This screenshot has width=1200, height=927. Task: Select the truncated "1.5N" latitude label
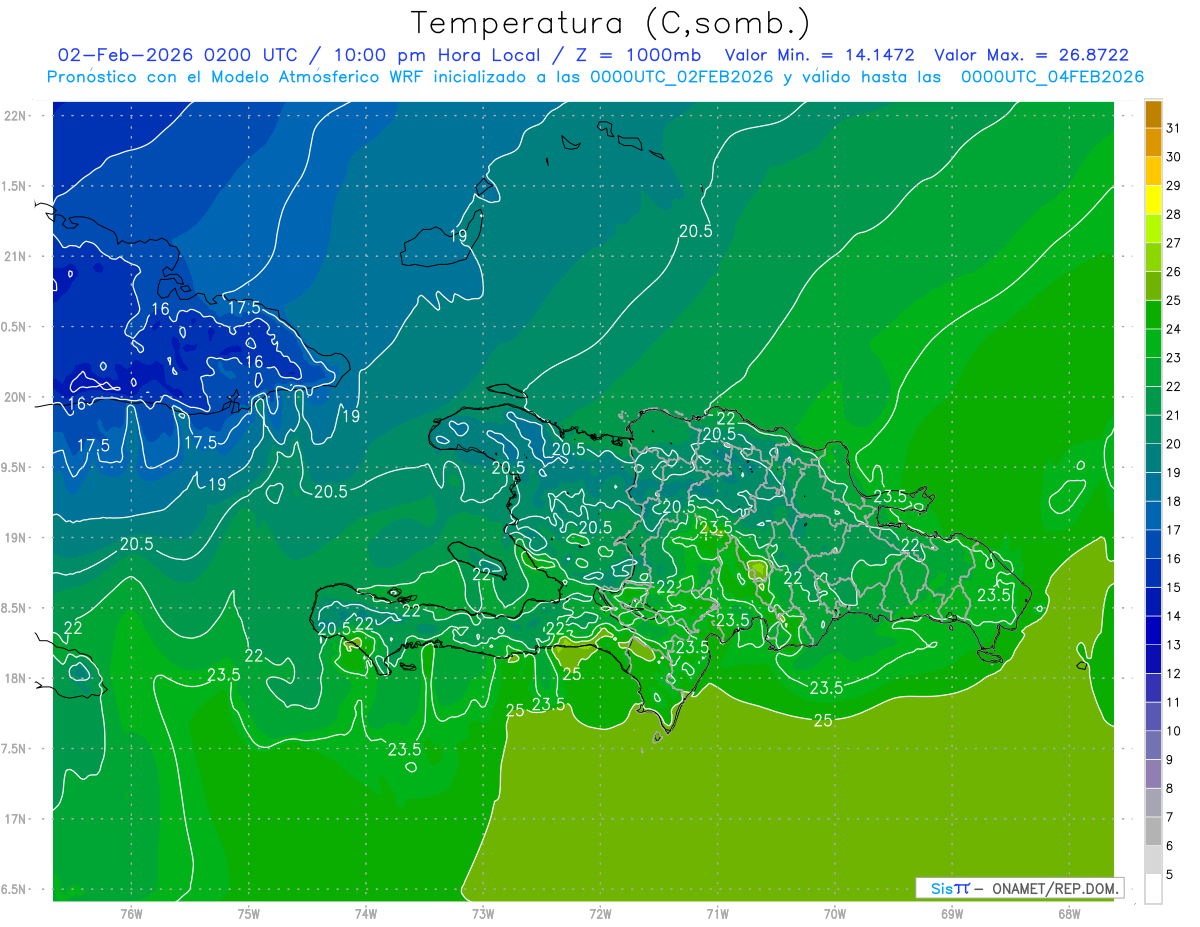click(15, 186)
